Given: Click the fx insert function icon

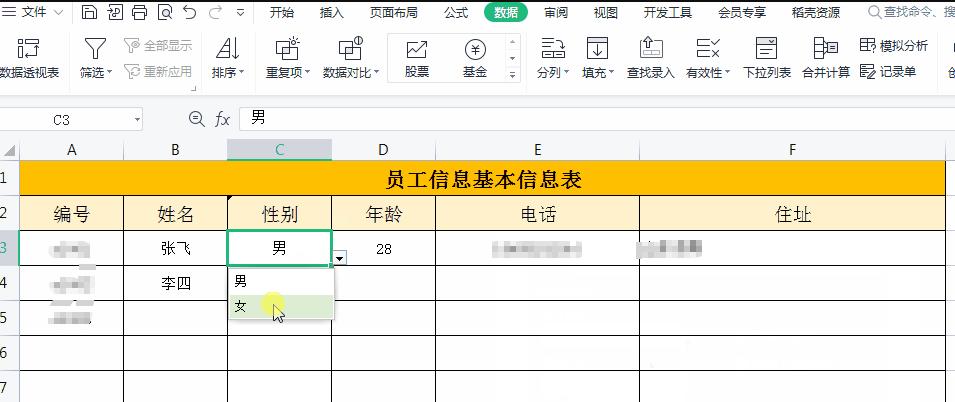Looking at the screenshot, I should [x=222, y=120].
